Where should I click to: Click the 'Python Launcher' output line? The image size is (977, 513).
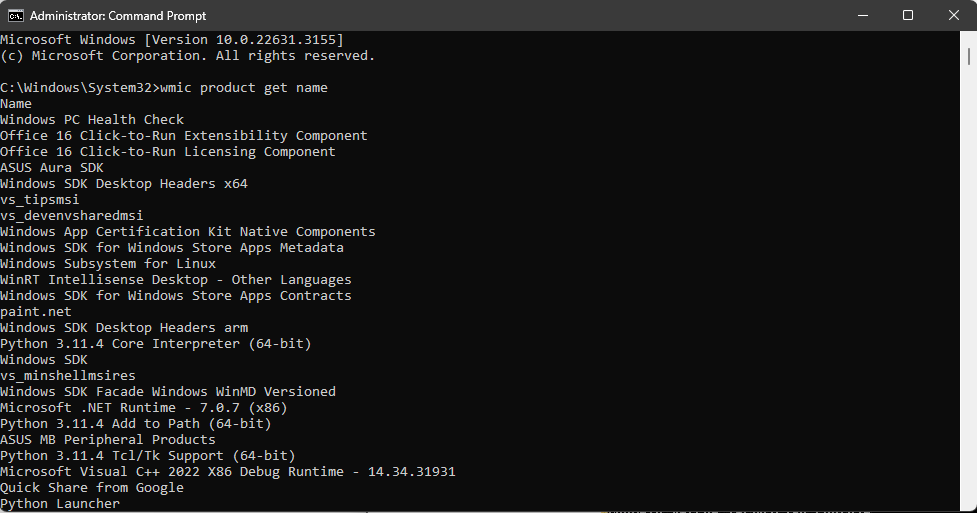(x=60, y=504)
